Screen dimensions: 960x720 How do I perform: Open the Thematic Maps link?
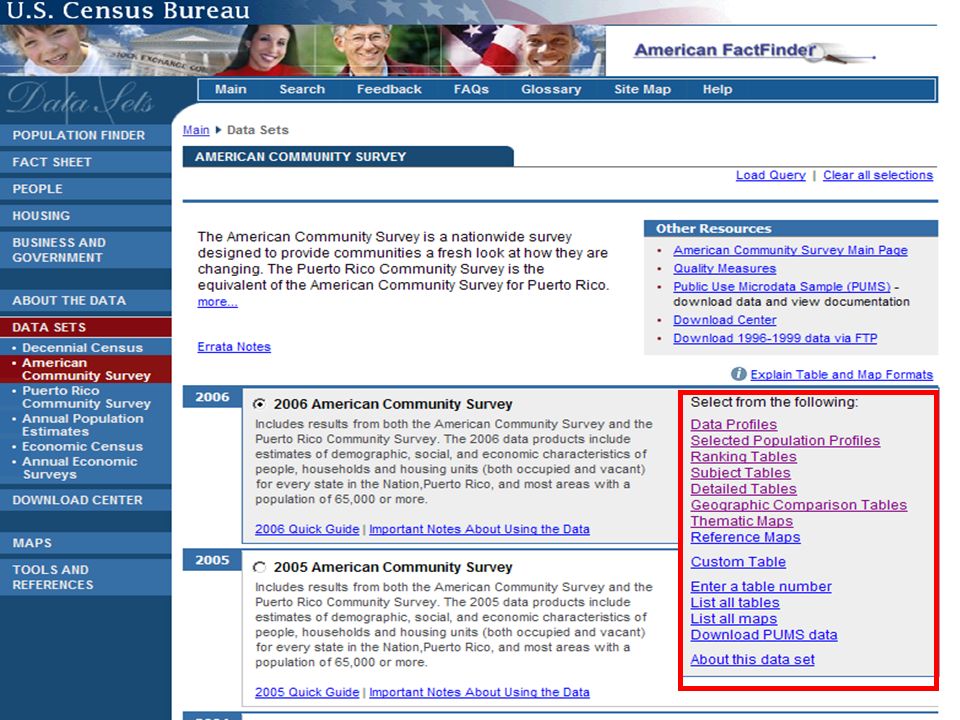point(741,521)
